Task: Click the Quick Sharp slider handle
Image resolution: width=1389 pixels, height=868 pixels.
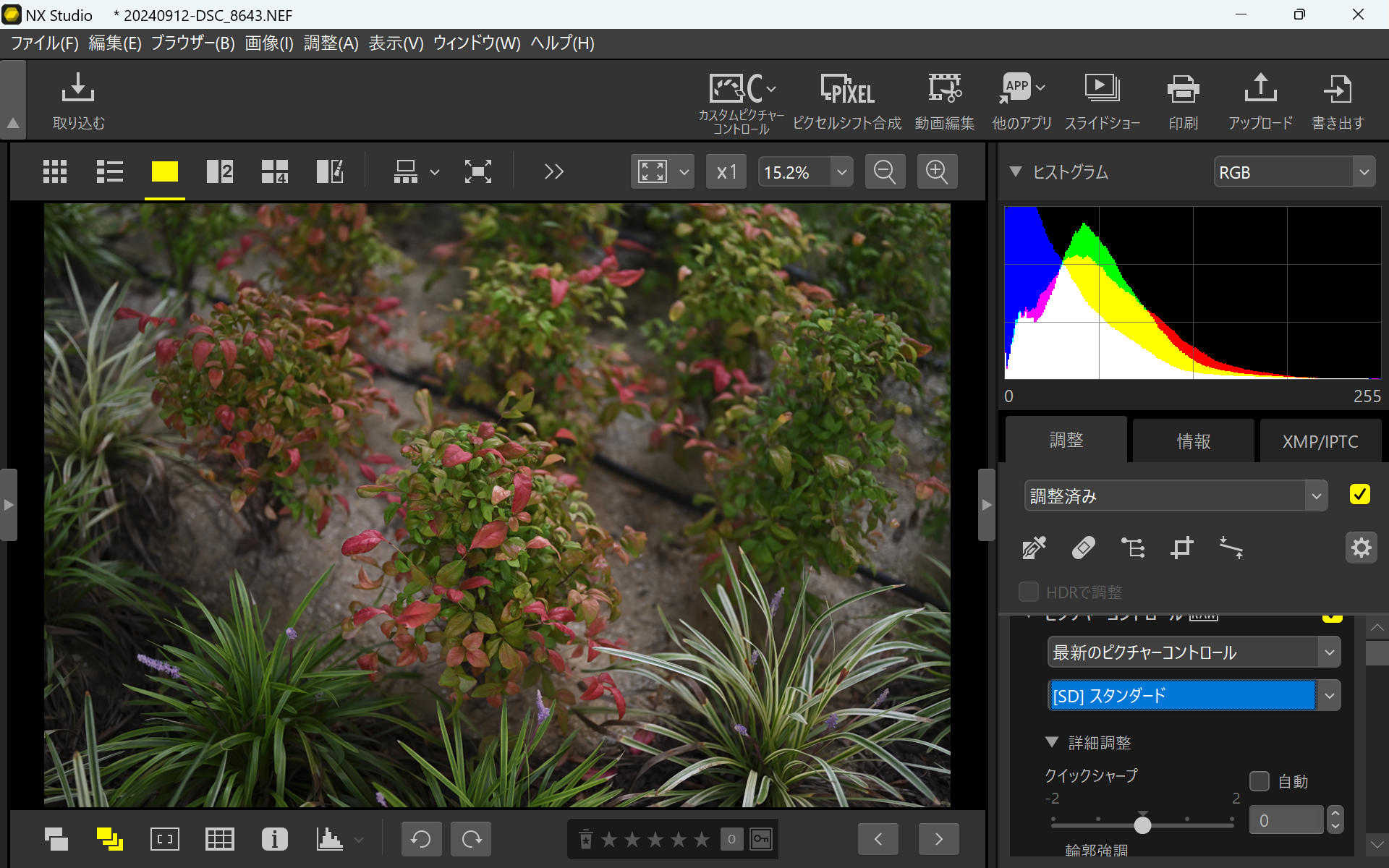Action: [1142, 824]
